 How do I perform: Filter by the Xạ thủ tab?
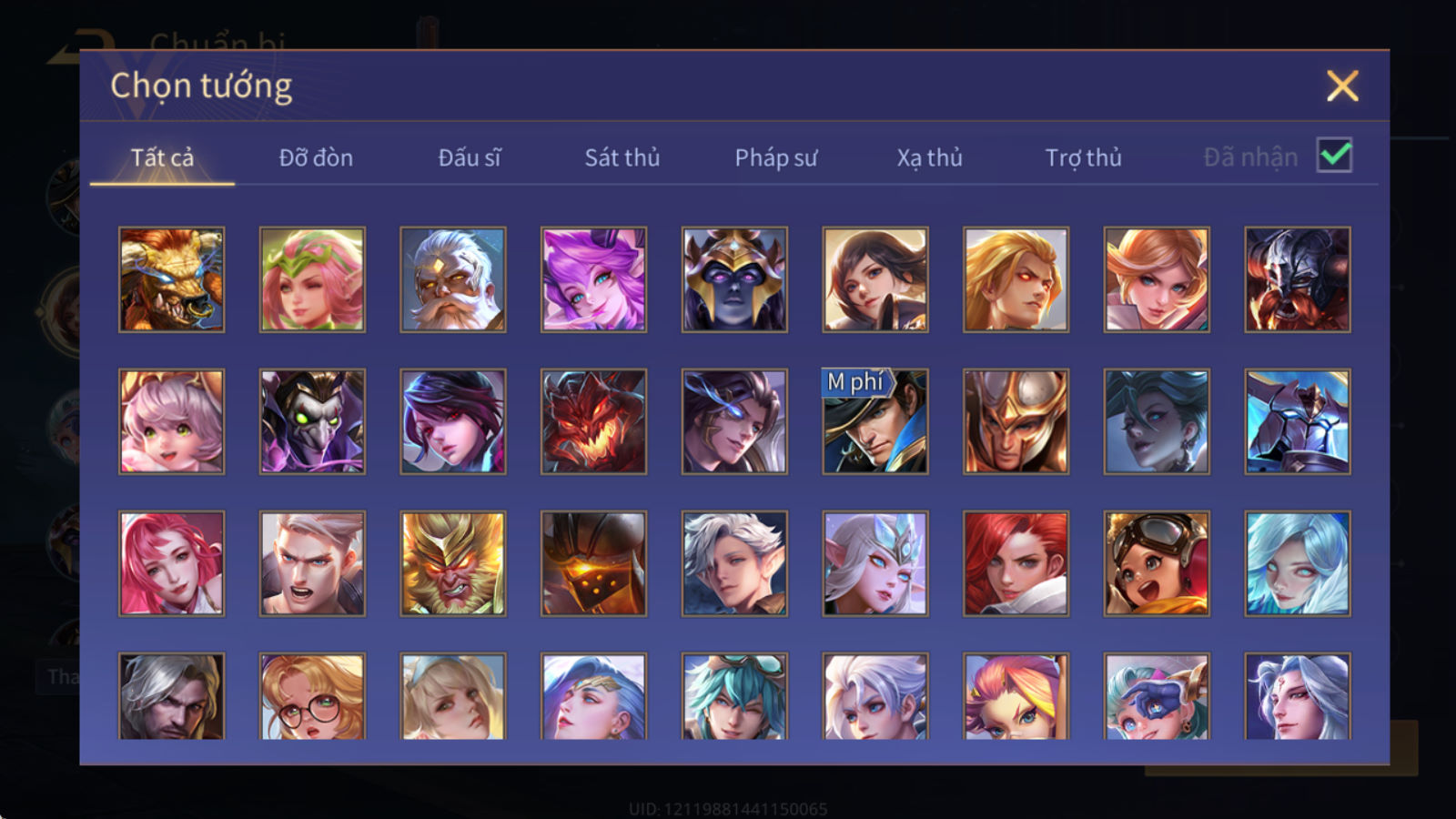pos(929,157)
